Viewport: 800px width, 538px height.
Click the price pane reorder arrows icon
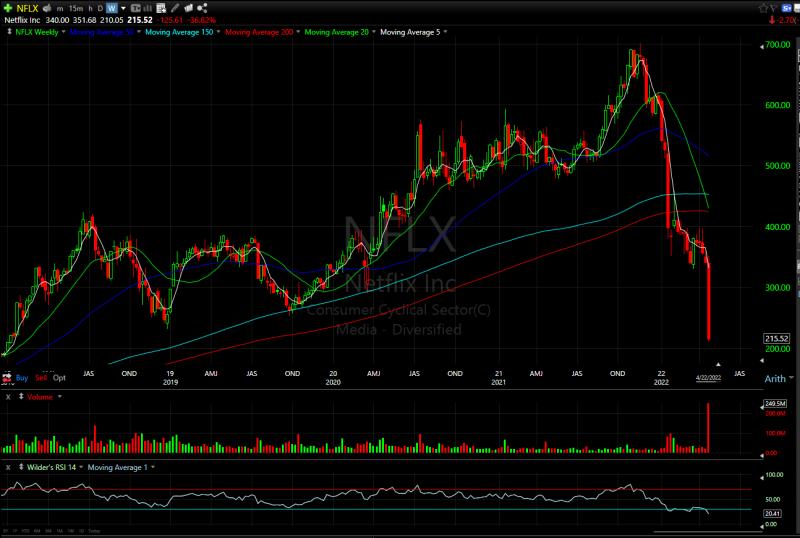[x=9, y=32]
